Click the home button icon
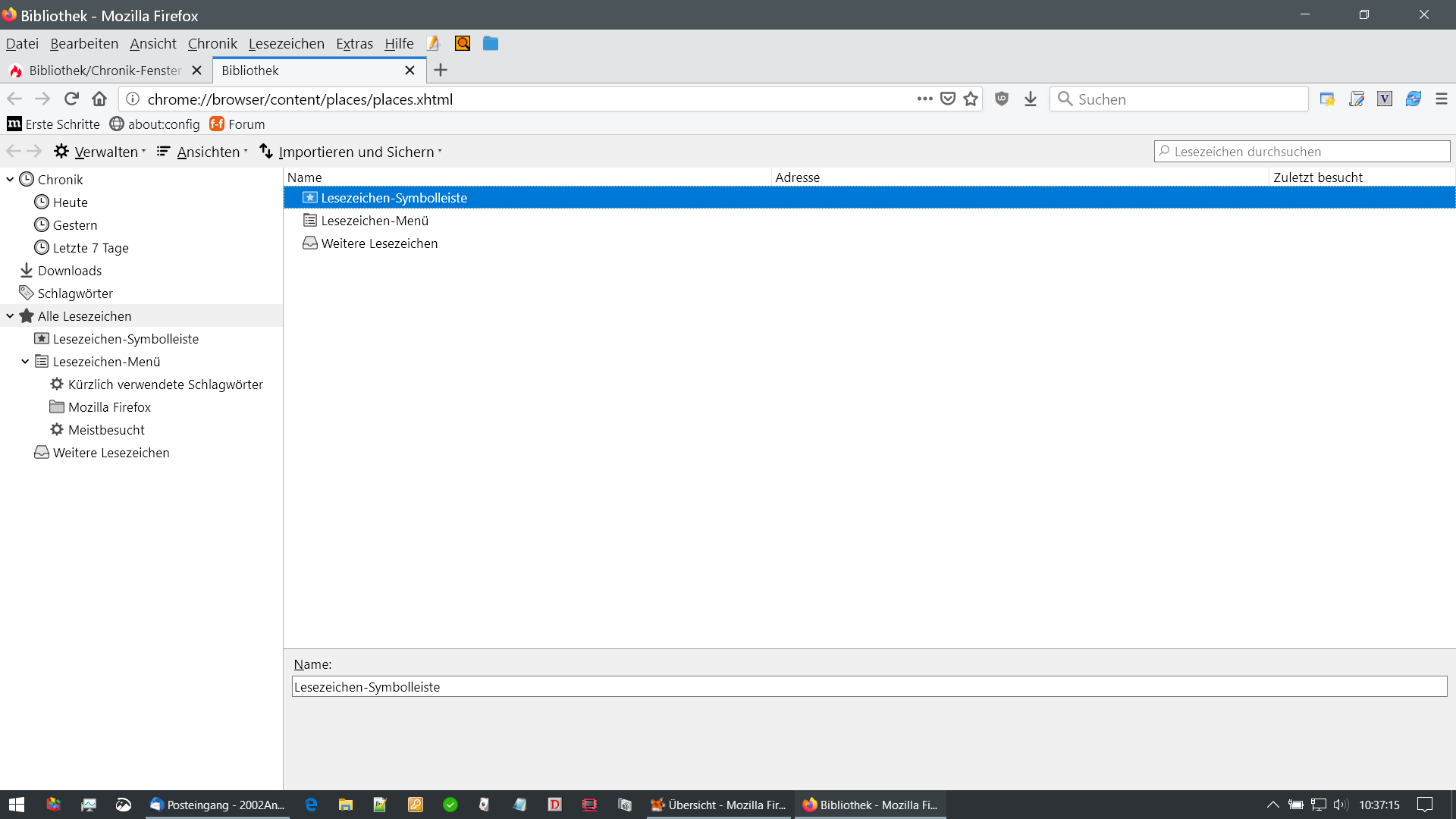This screenshot has height=819, width=1456. [x=99, y=99]
